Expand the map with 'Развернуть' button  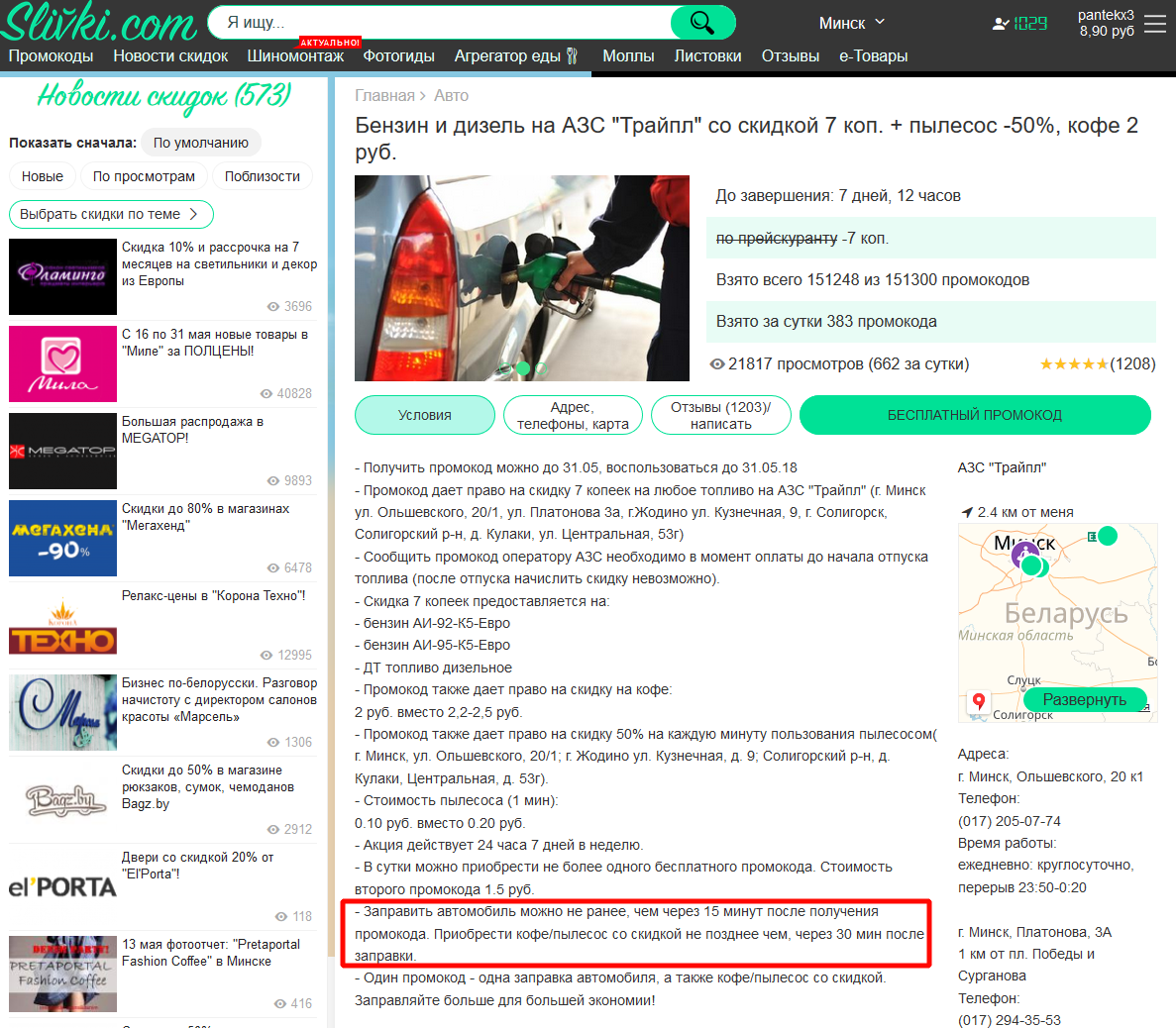point(1084,699)
